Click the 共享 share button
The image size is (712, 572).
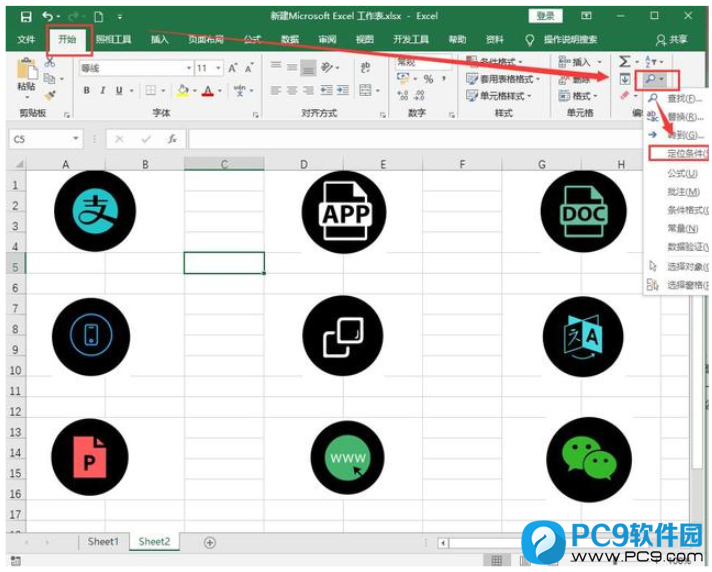pyautogui.click(x=671, y=40)
